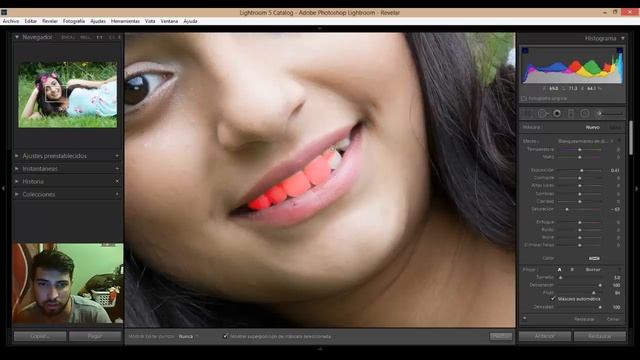The width and height of the screenshot is (640, 360).
Task: Select the Crop Overlay tool
Action: point(528,113)
